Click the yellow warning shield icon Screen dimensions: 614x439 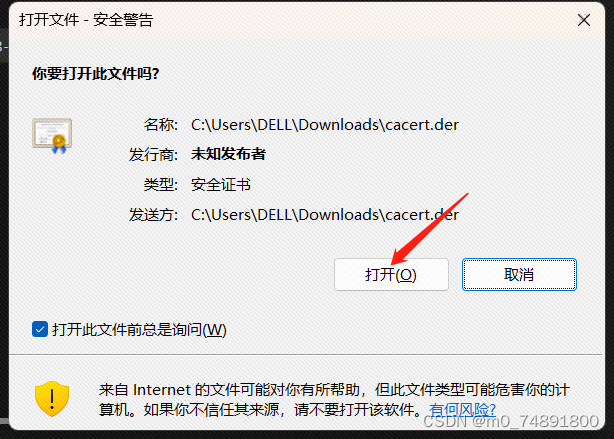52,399
